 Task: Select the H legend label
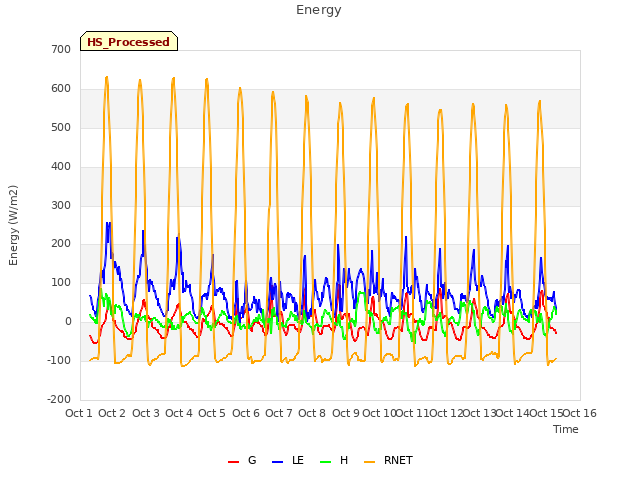coord(344,460)
